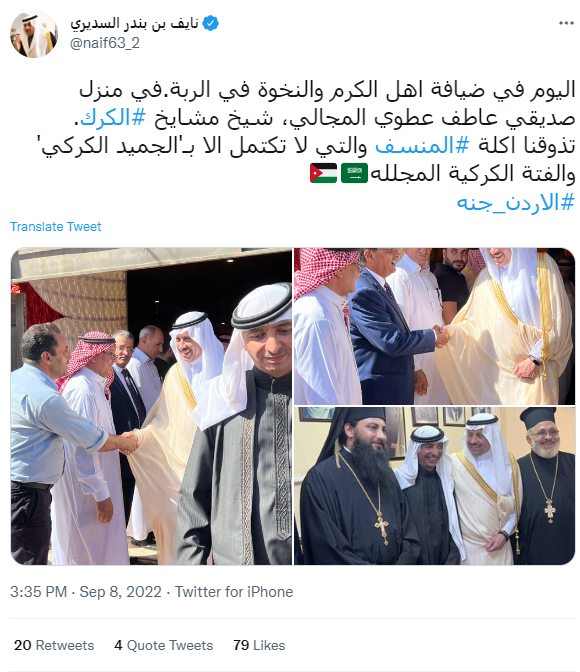Open the #الاردن_جنه hashtag
This screenshot has height=672, width=580.
point(515,202)
